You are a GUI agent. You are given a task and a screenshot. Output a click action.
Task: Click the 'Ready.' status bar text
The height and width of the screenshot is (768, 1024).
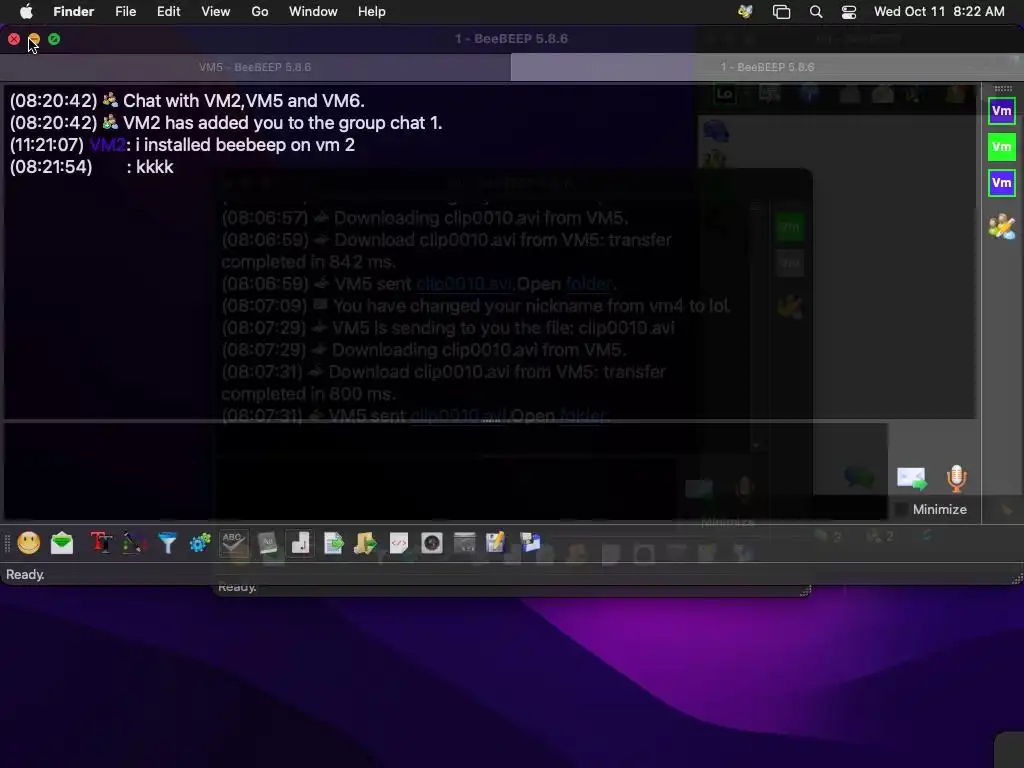coord(25,575)
